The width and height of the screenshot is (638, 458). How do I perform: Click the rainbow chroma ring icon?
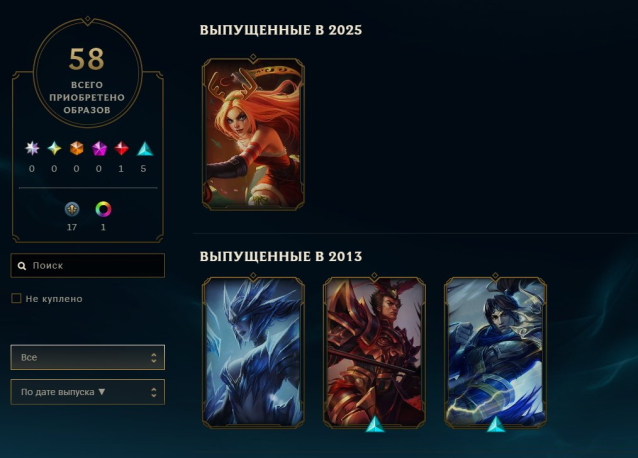[x=103, y=209]
